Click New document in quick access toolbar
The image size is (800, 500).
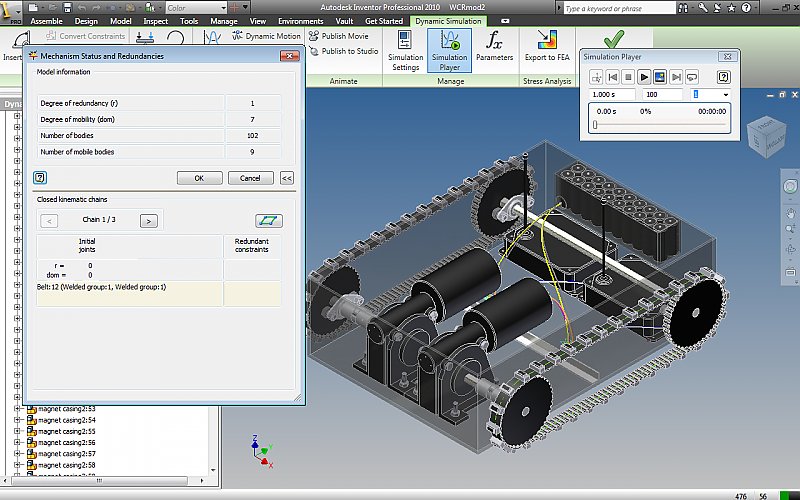pyautogui.click(x=33, y=8)
